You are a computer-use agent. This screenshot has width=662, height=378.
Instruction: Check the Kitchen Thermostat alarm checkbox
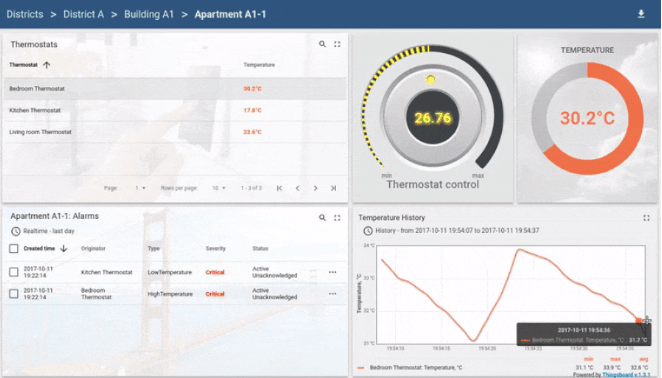(x=14, y=272)
